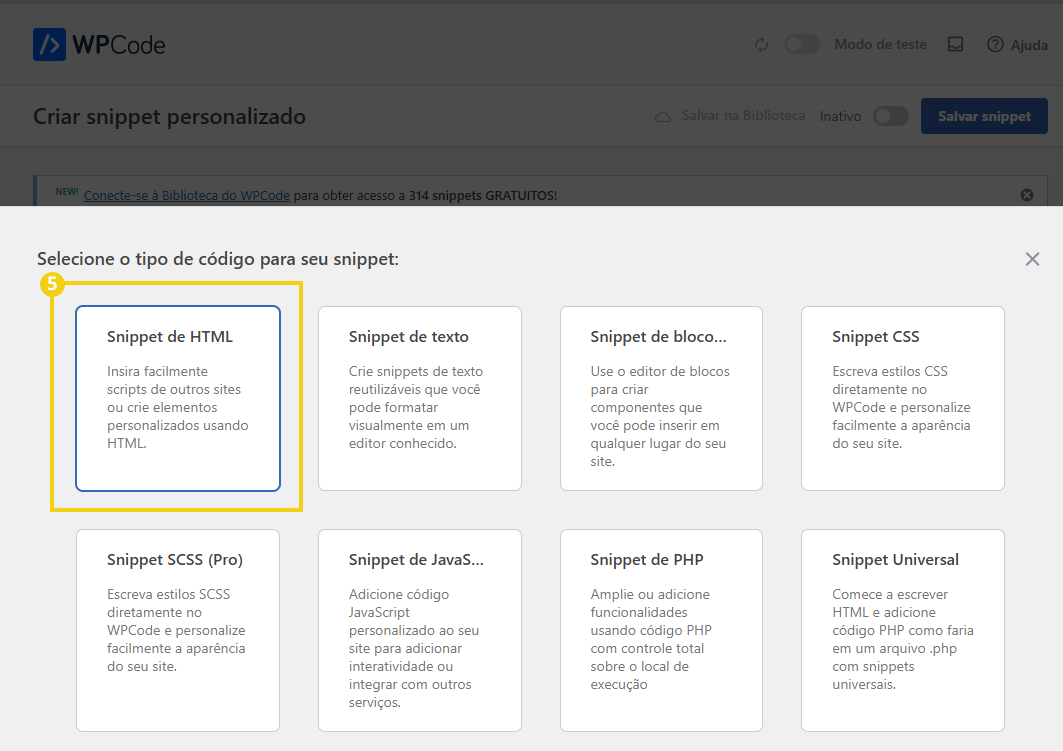Click the '314 snippets GRATUITOS!' text
The height and width of the screenshot is (751, 1063).
483,195
